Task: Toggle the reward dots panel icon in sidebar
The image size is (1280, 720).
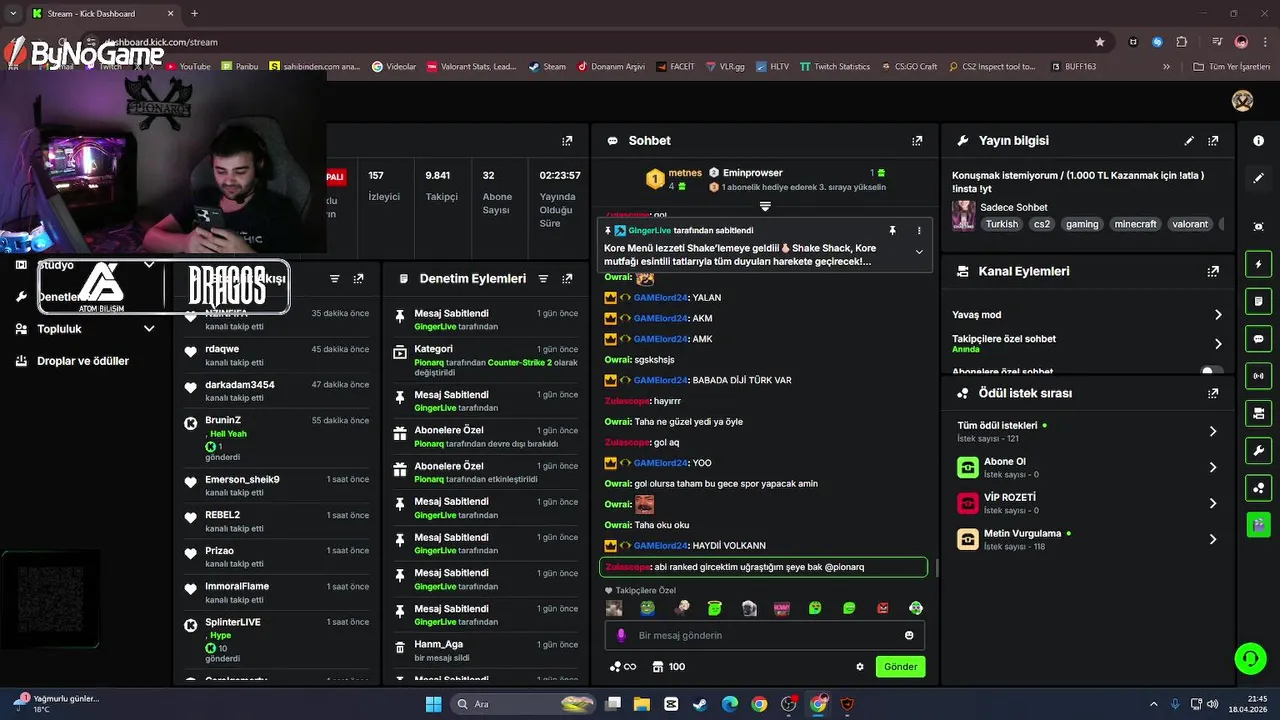Action: click(1258, 488)
